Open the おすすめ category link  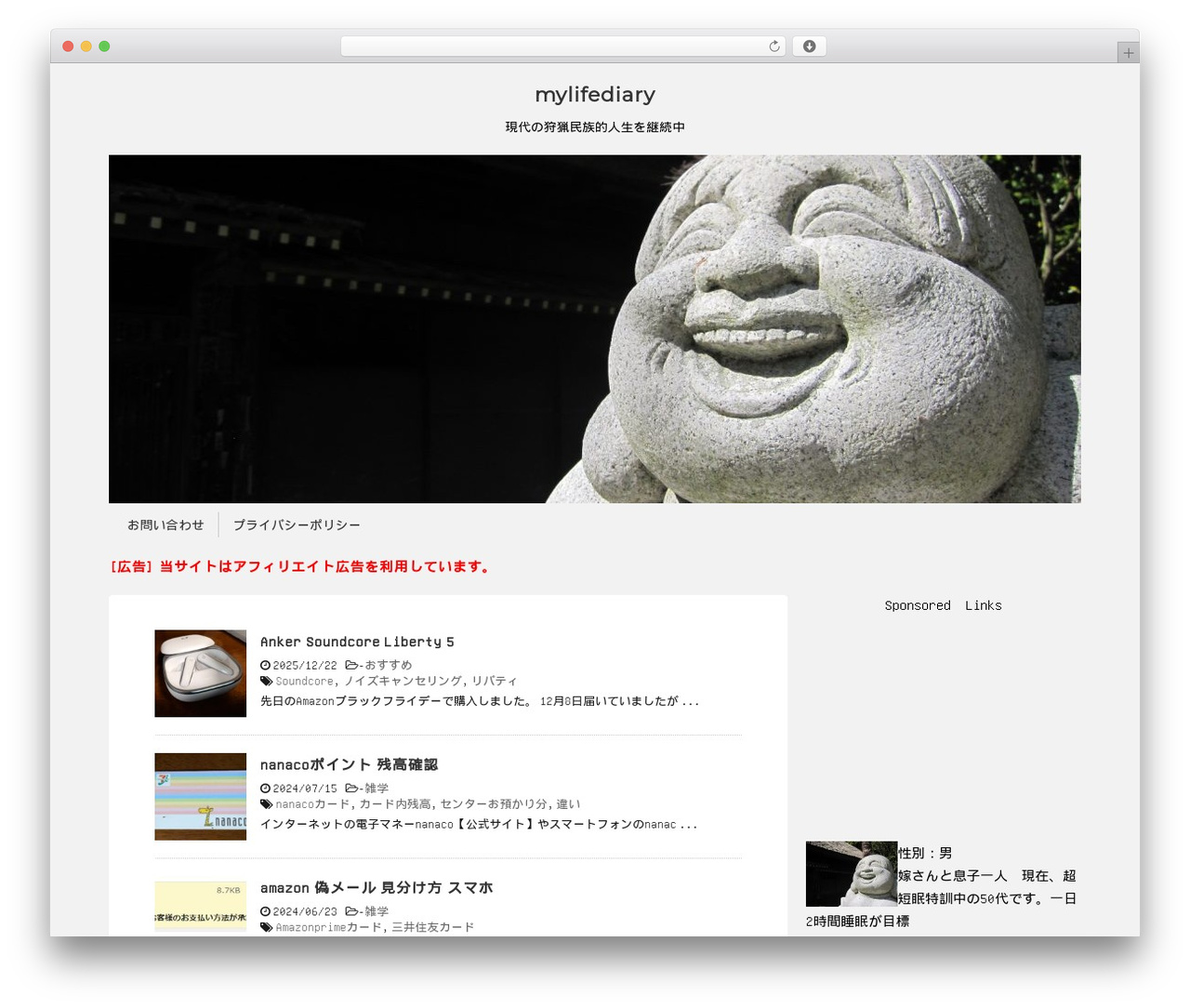point(388,665)
